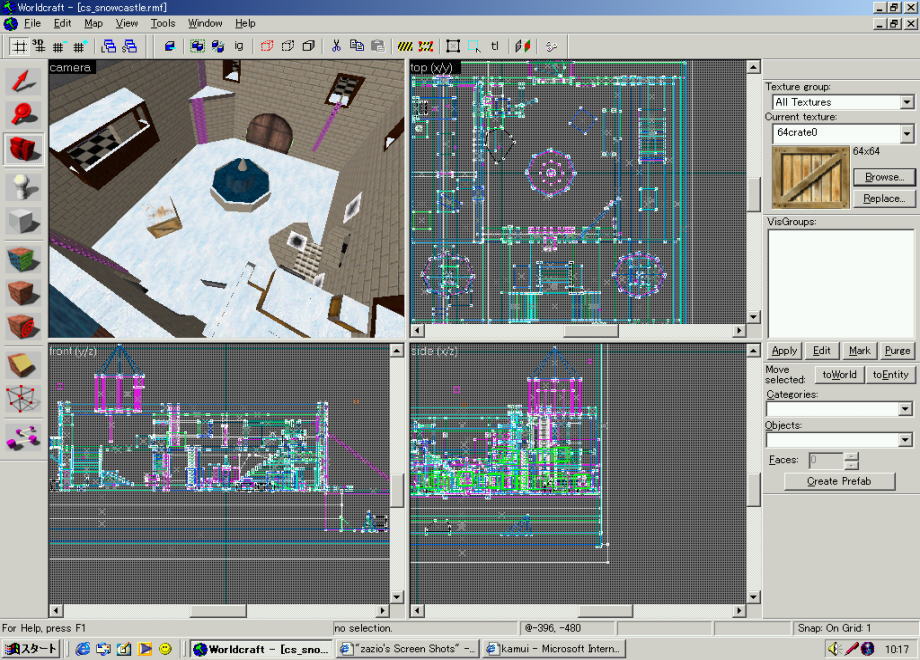Image resolution: width=920 pixels, height=660 pixels.
Task: Expand the Categories combo box
Action: pyautogui.click(x=905, y=409)
